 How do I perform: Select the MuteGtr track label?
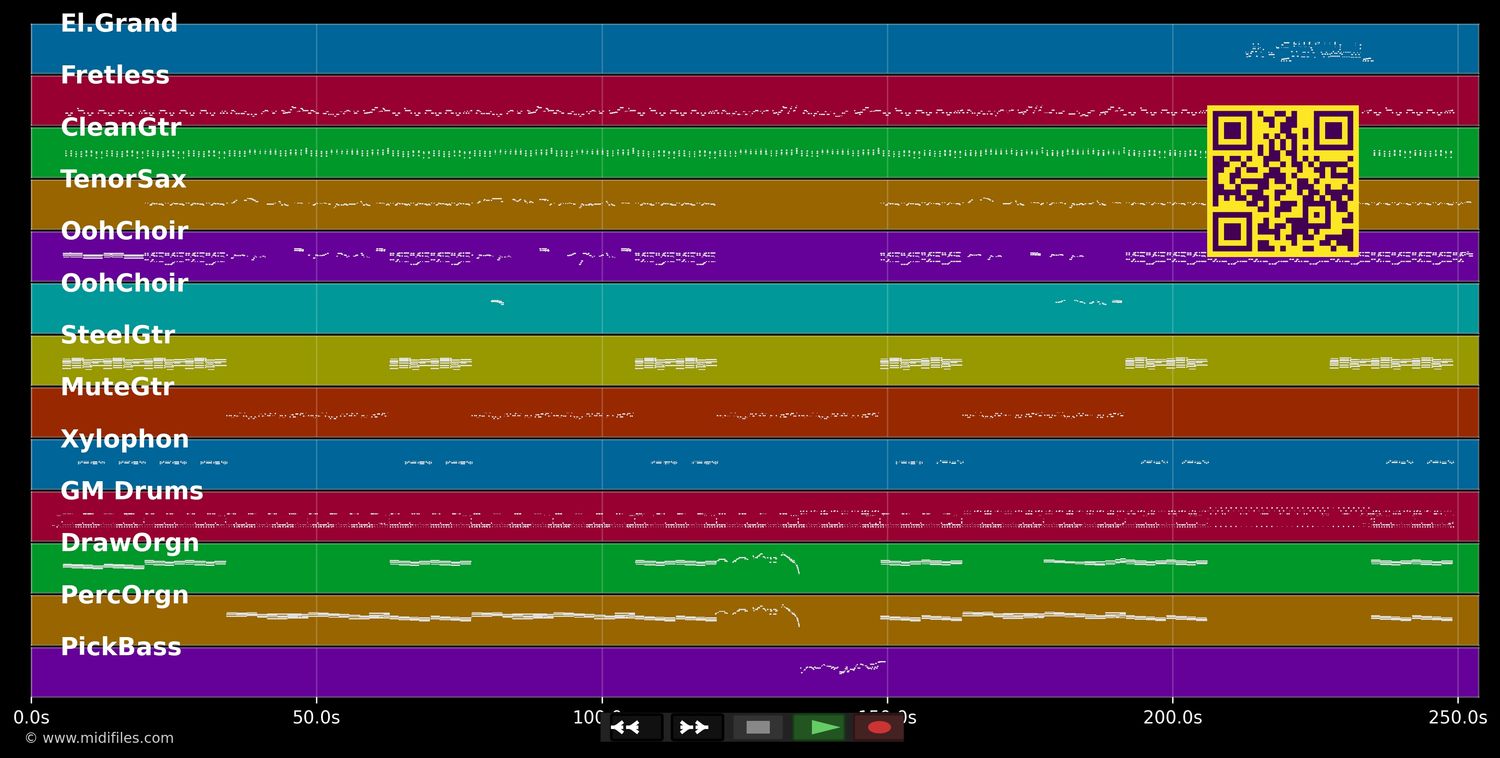[x=117, y=387]
